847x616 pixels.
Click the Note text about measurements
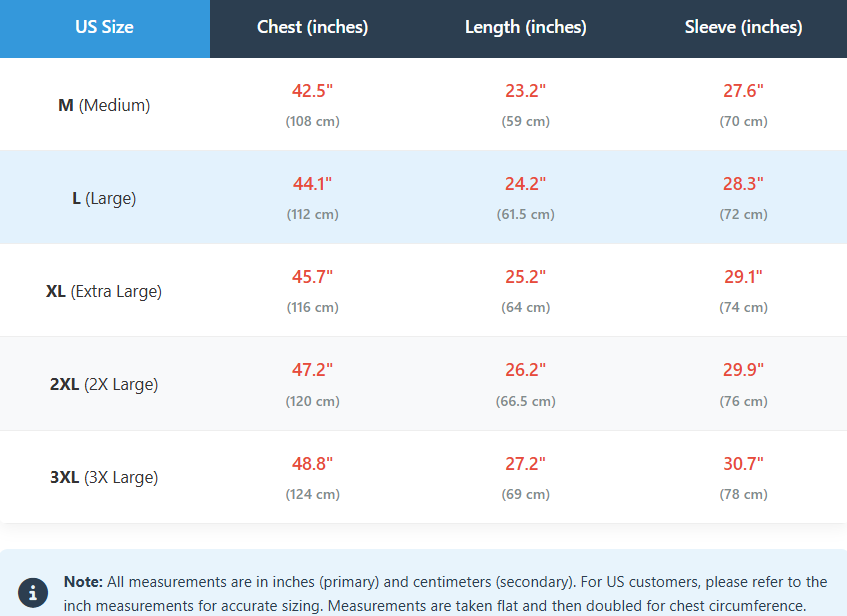coord(445,593)
